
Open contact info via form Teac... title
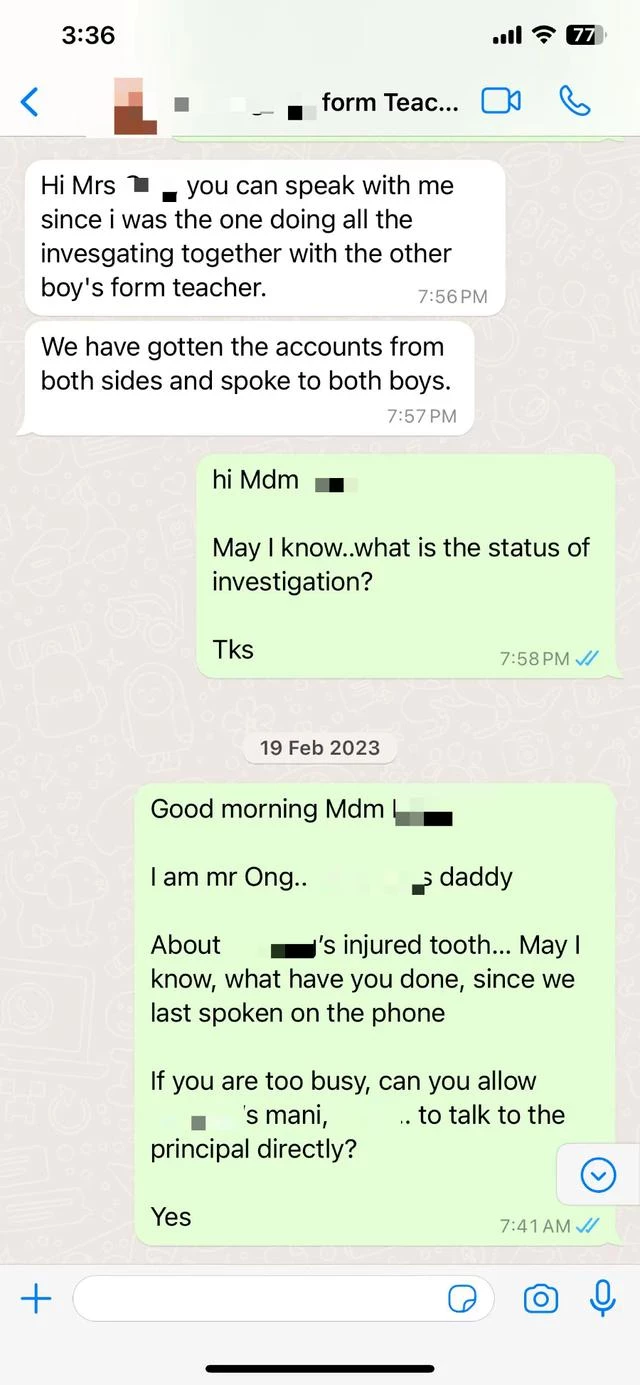coord(390,102)
